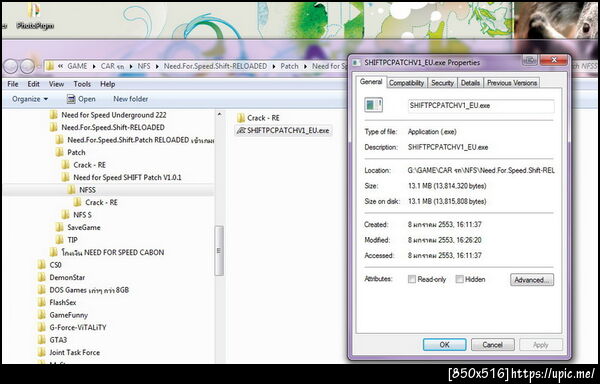
Task: Click SHIFTPCPATCHV1_EU.exe file icon in file pane
Action: [x=241, y=130]
